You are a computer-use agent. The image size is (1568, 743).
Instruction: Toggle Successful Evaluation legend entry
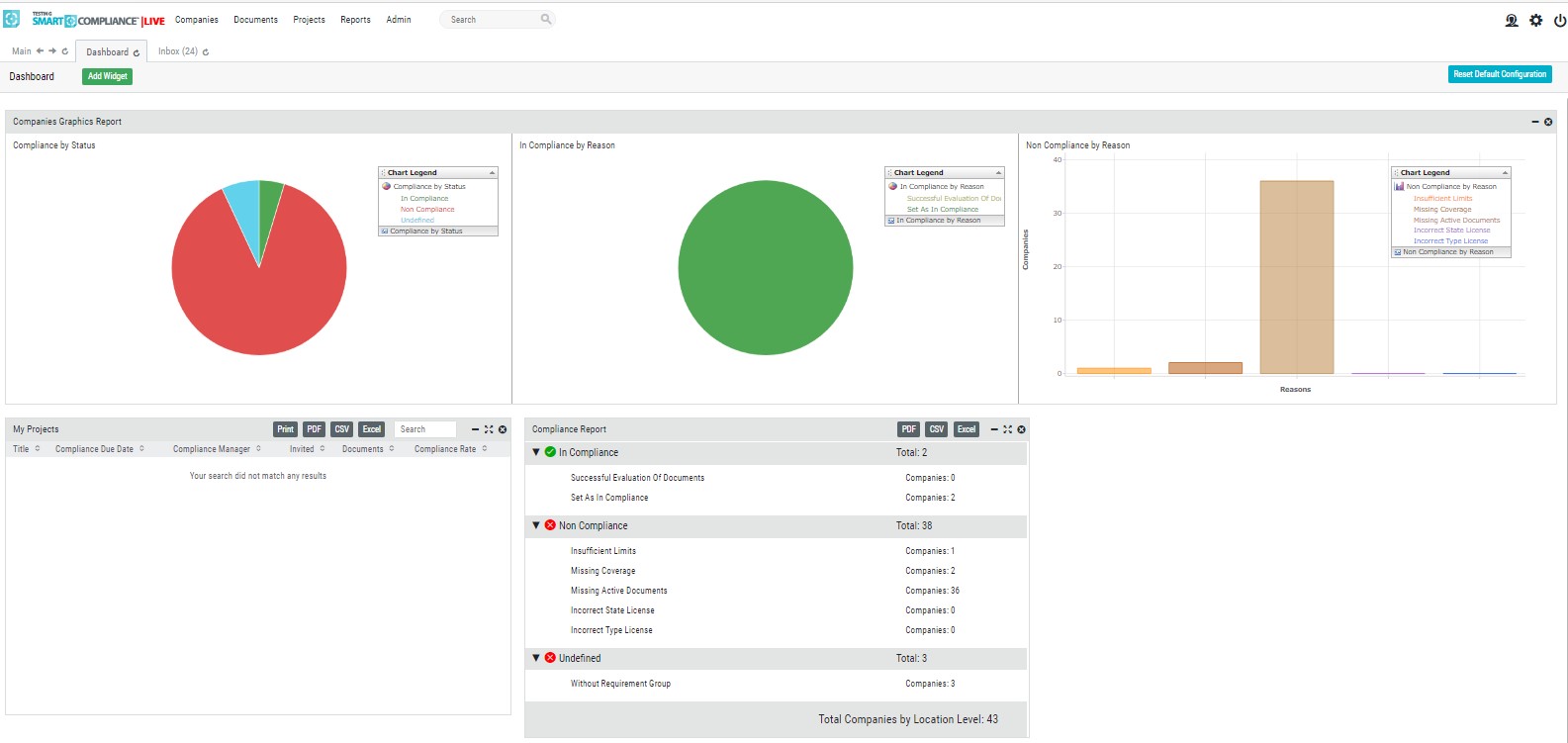(x=954, y=199)
